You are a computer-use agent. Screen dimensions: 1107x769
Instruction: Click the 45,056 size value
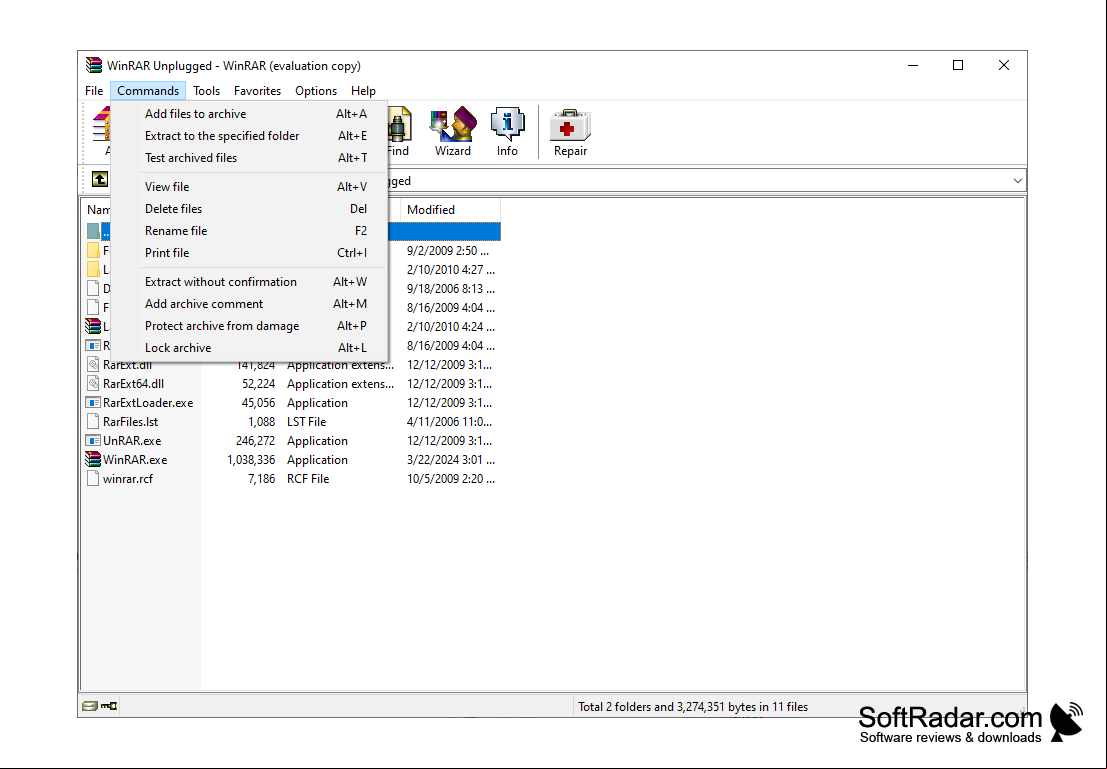258,403
